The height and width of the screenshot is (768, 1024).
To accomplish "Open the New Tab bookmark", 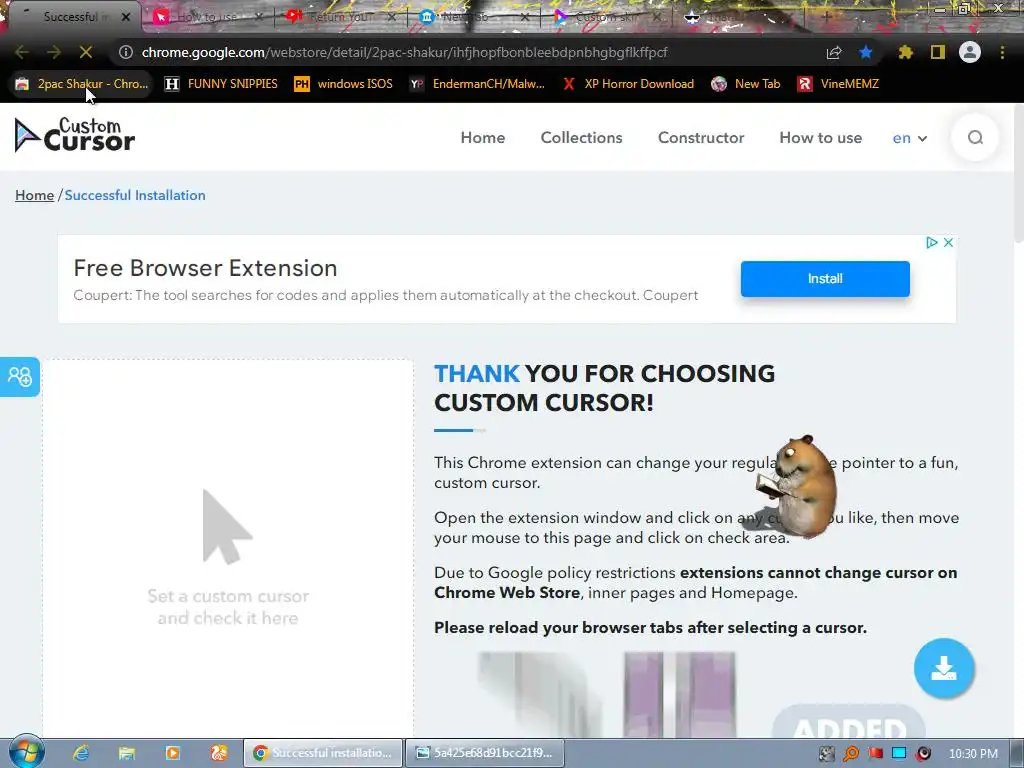I will click(746, 84).
